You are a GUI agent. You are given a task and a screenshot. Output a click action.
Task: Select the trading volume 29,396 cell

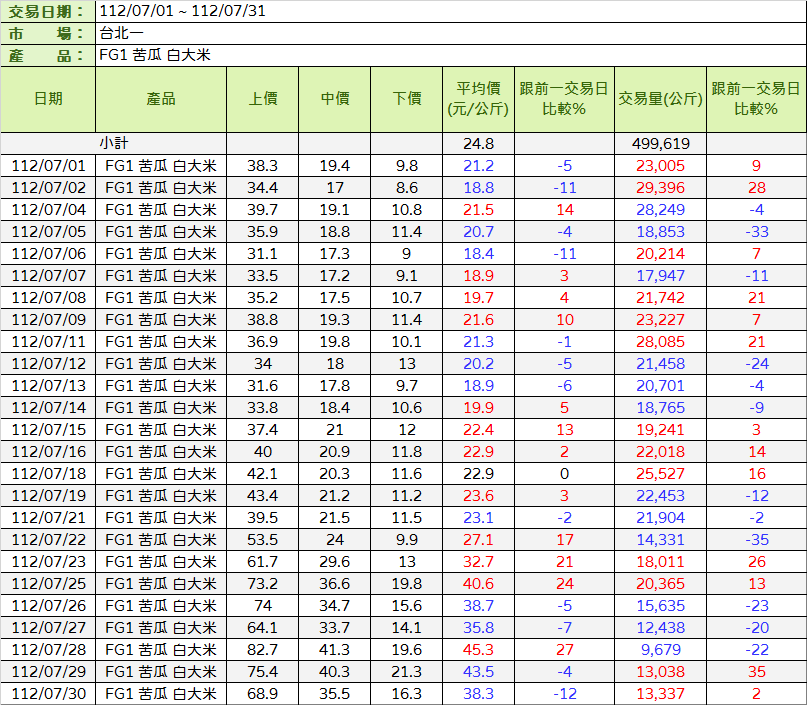click(660, 187)
